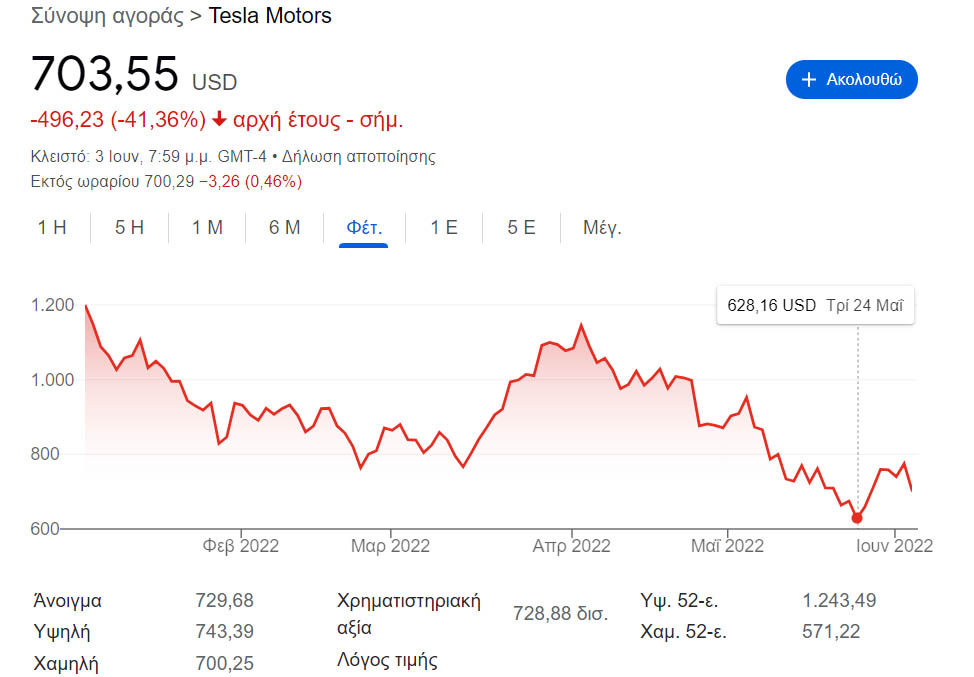Choose the 5 Ε five-year range

[521, 227]
